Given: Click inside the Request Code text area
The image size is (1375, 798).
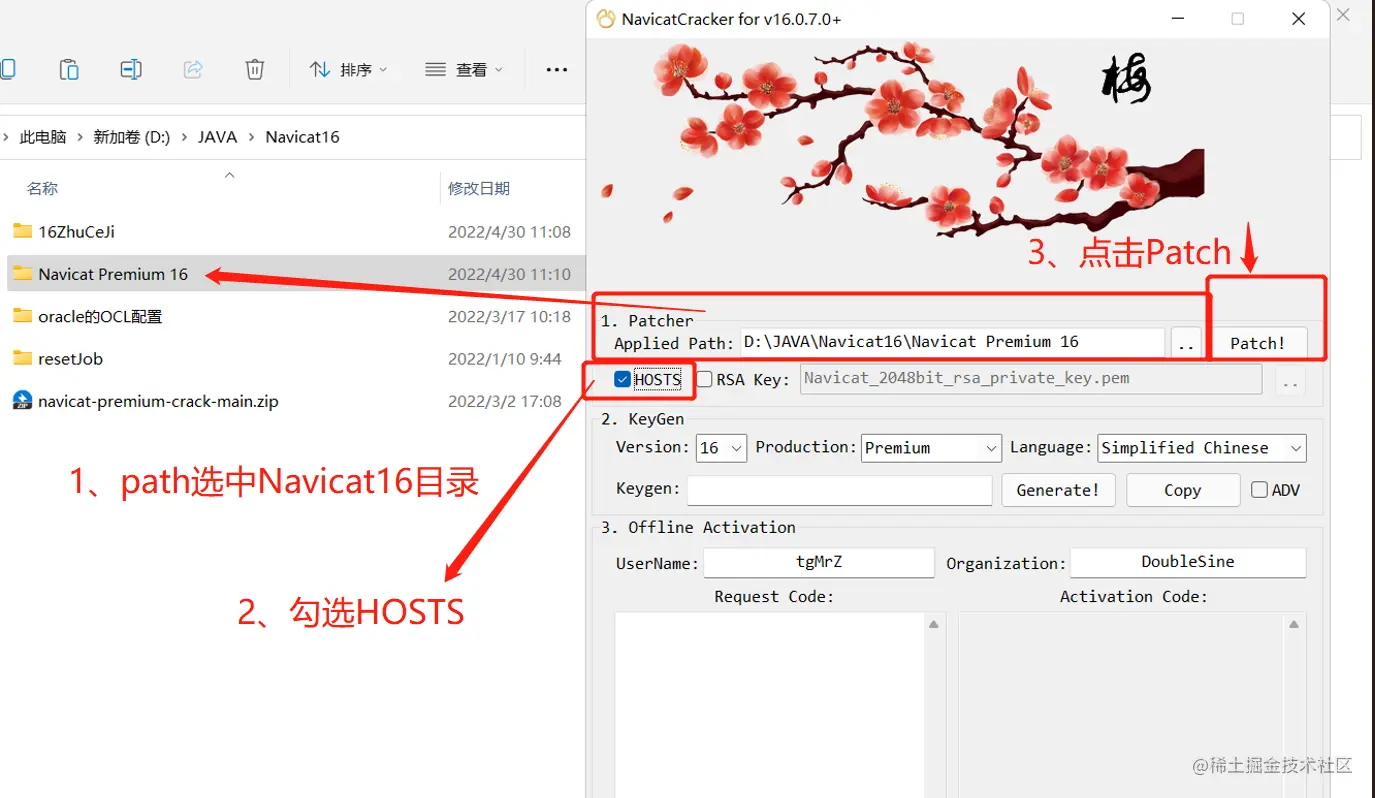Looking at the screenshot, I should (769, 705).
